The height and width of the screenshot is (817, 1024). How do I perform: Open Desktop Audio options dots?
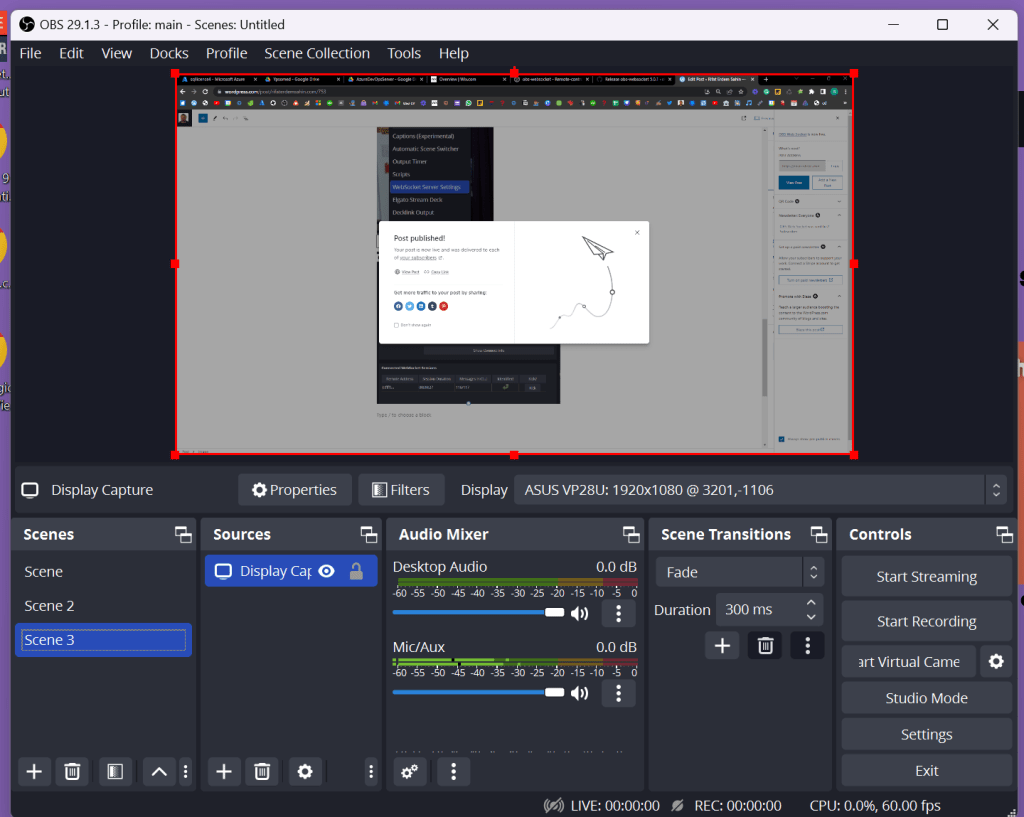[x=618, y=613]
